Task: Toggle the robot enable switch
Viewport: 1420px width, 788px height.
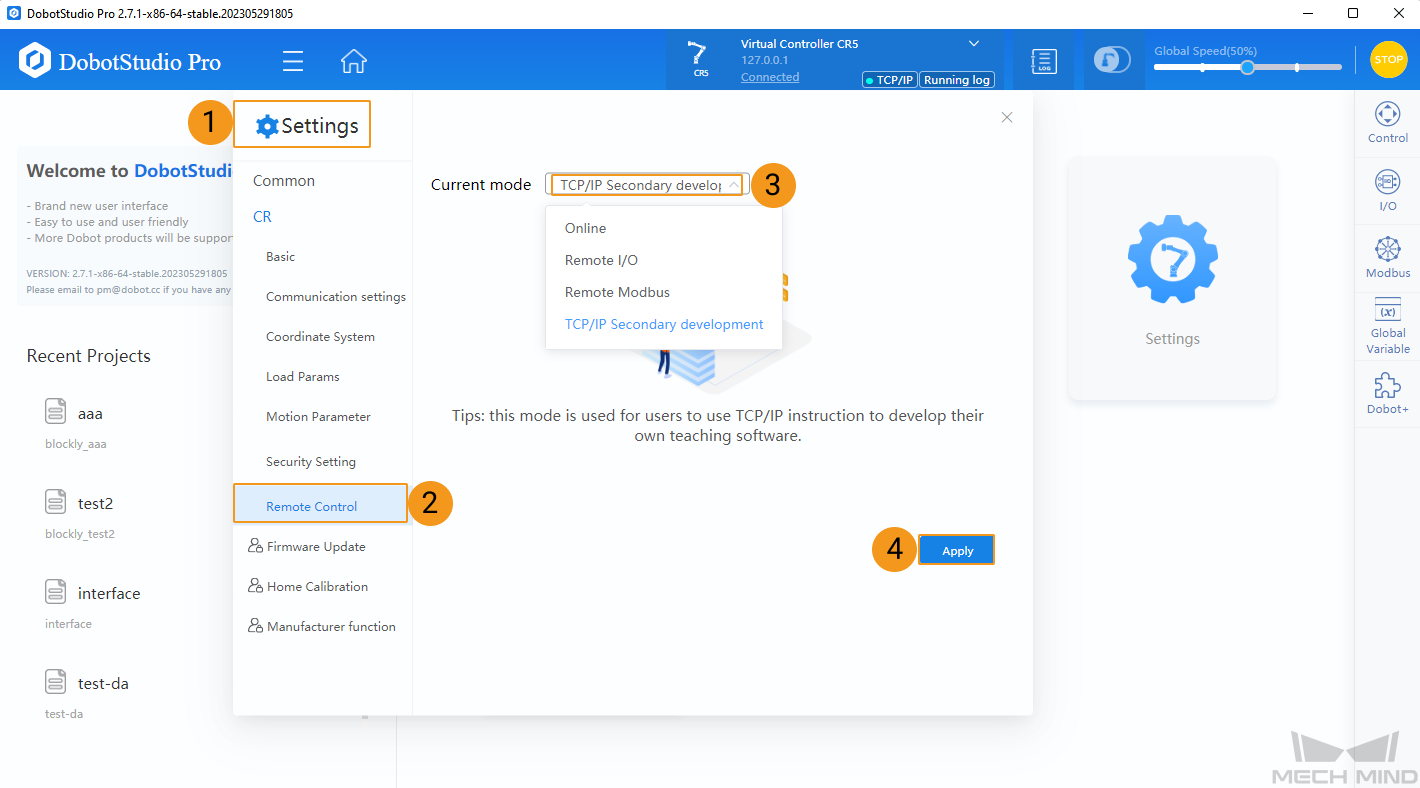Action: point(1112,60)
